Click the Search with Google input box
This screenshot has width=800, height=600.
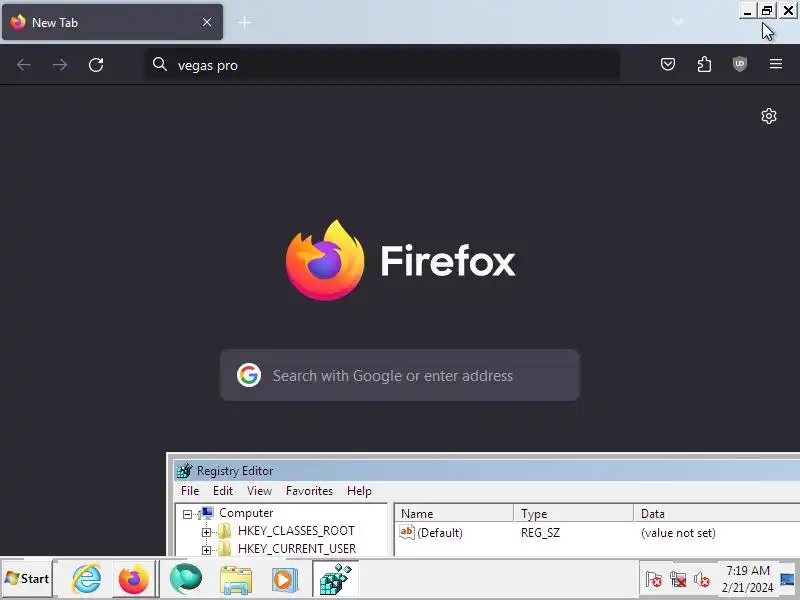(400, 376)
